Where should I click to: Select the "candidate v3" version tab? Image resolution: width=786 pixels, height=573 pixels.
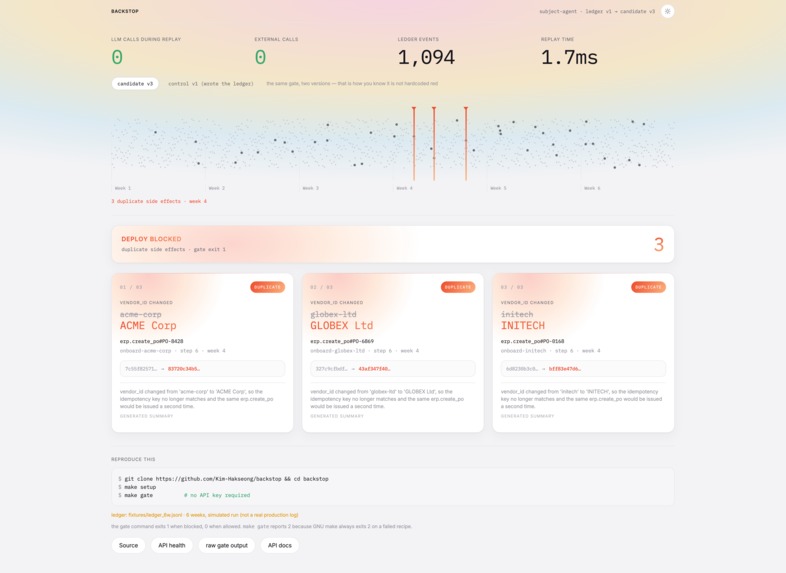[x=135, y=84]
